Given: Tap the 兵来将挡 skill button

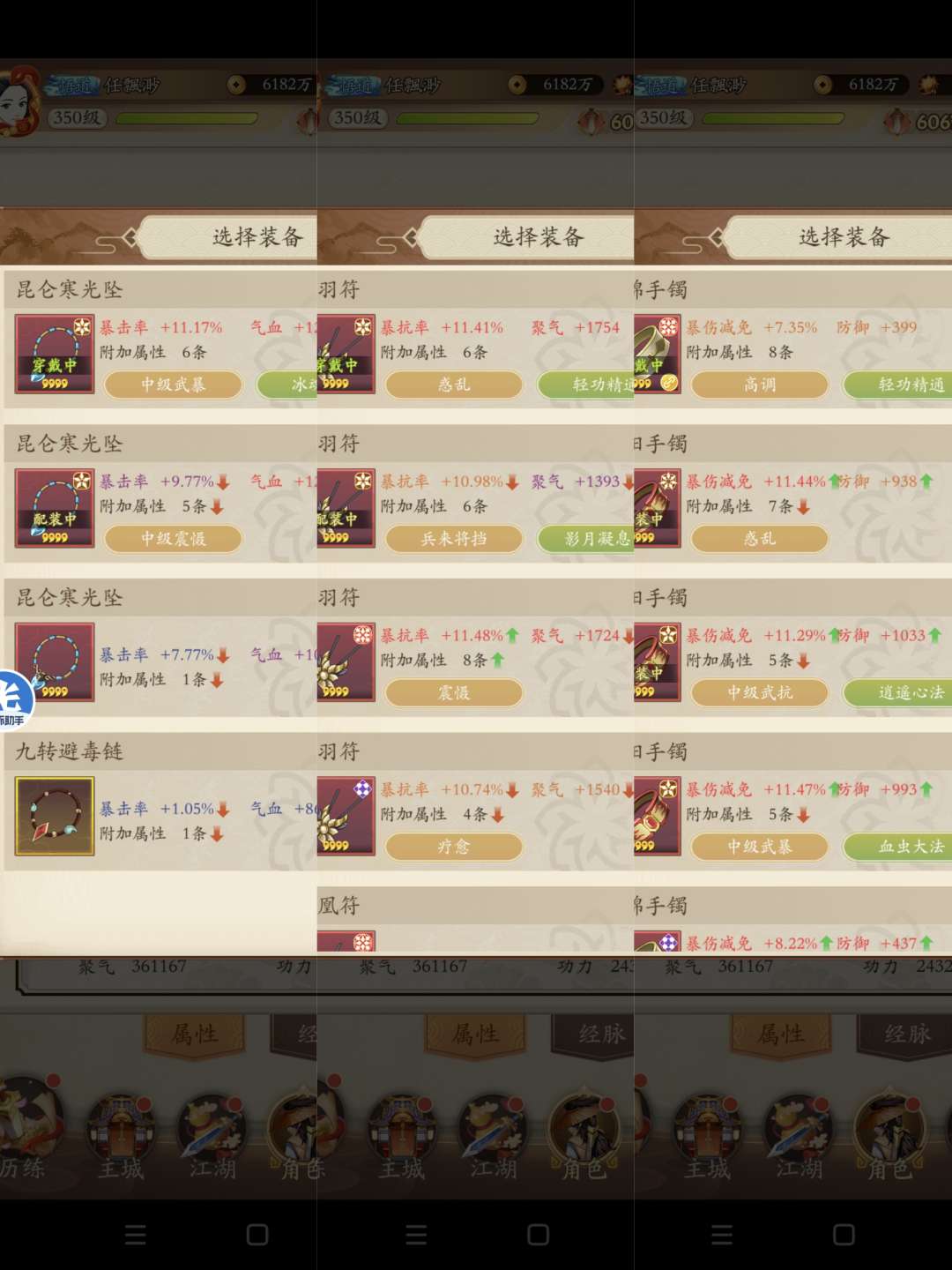Looking at the screenshot, I should 454,538.
